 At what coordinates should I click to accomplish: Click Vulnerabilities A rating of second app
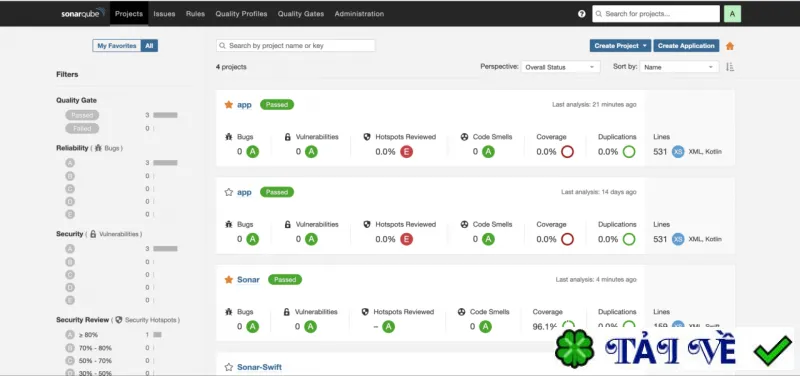pos(311,239)
